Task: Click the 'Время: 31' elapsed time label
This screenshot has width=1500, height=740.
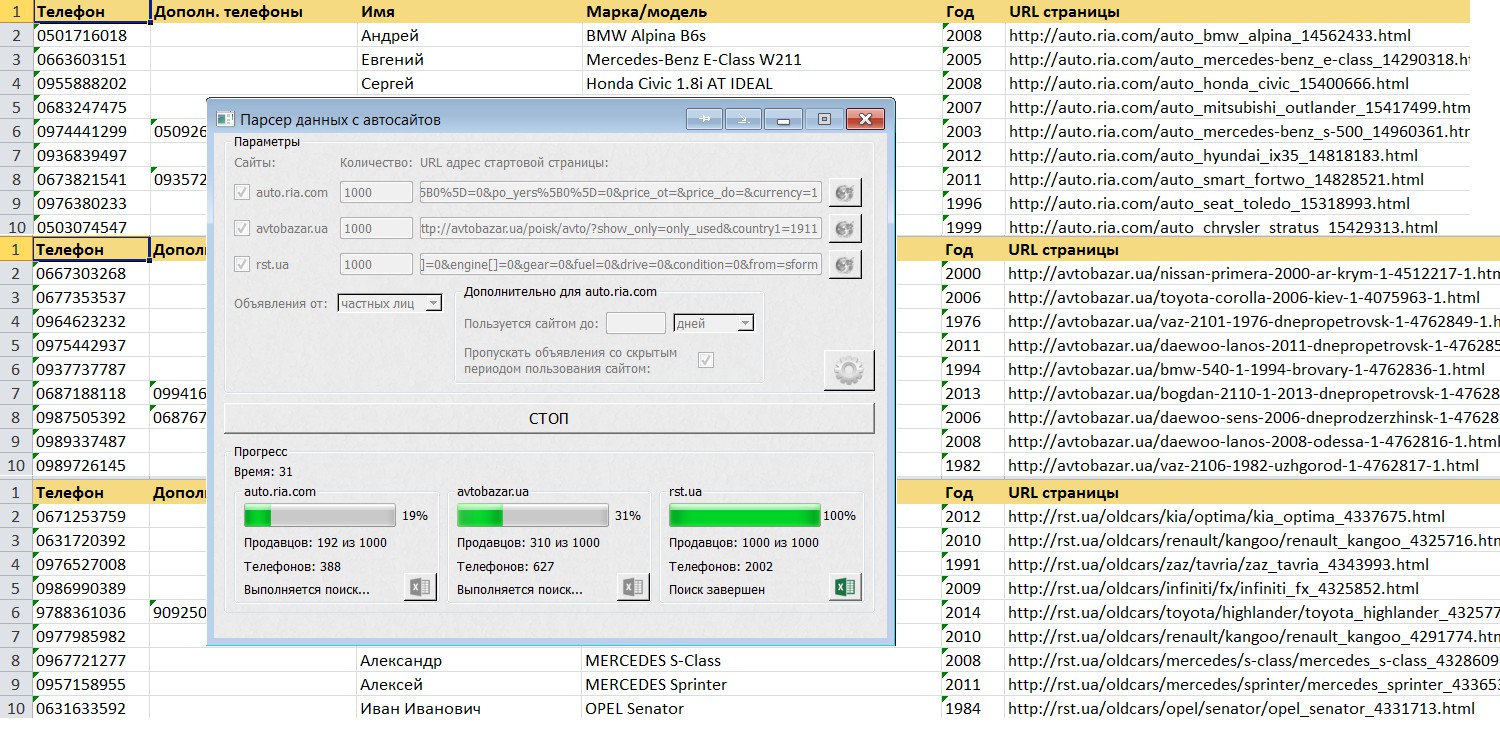Action: pyautogui.click(x=263, y=471)
